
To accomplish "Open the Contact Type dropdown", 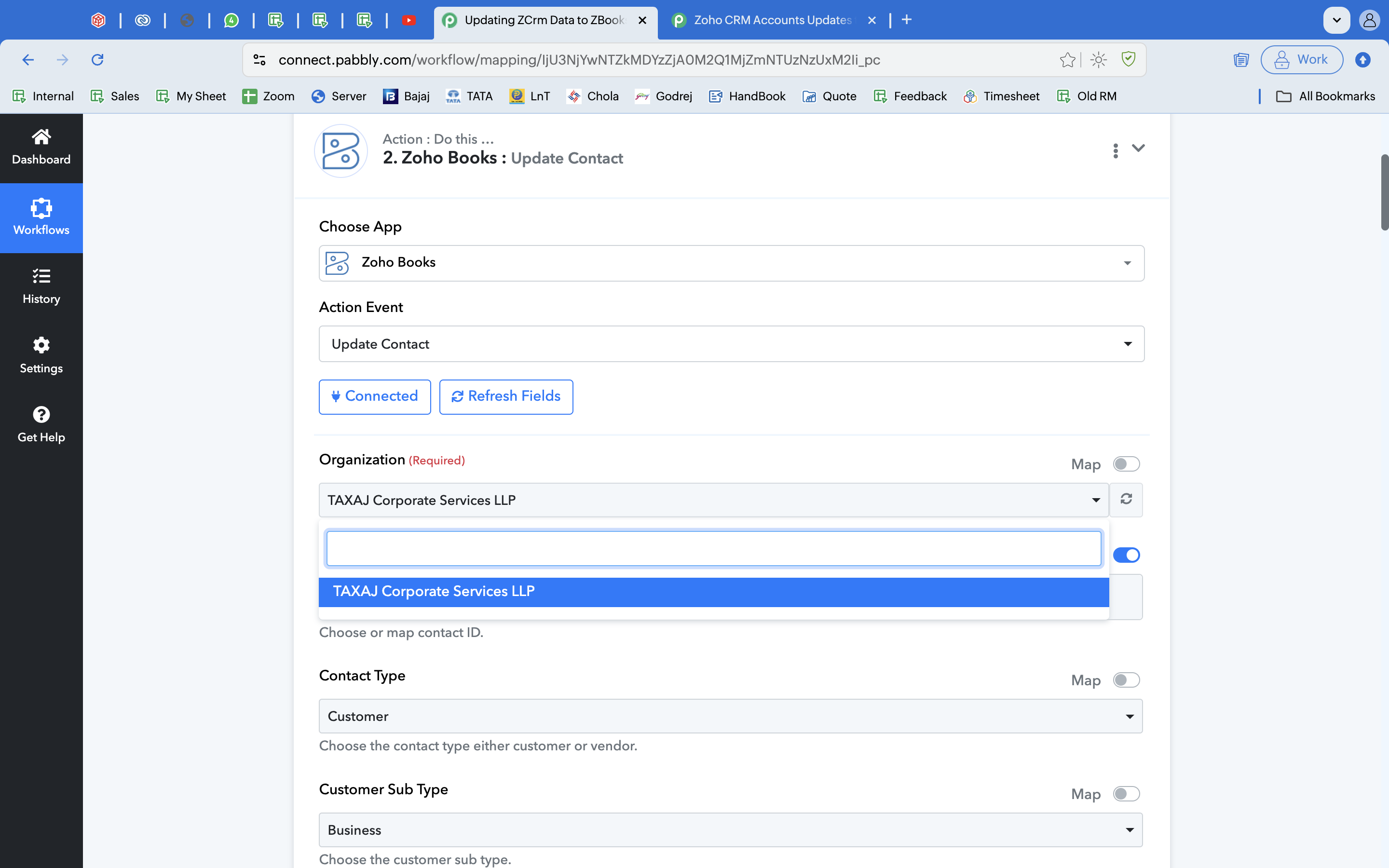I will pos(731,716).
